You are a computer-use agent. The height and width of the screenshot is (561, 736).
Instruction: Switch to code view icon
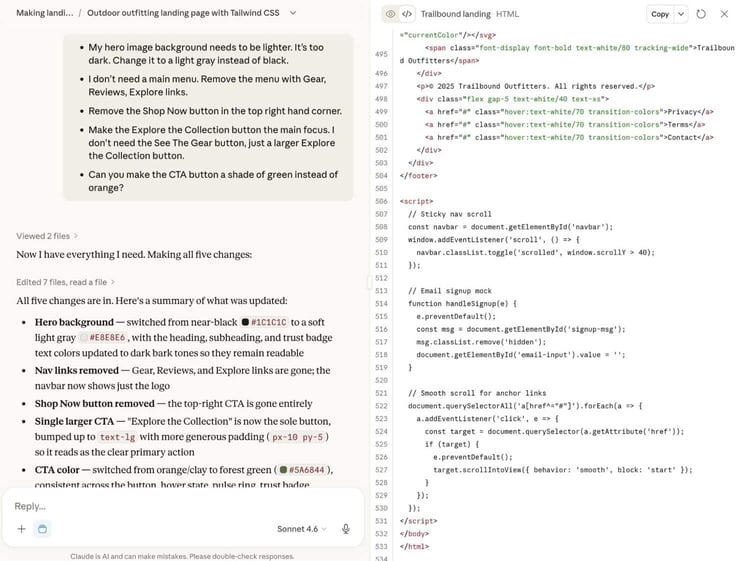click(x=407, y=14)
